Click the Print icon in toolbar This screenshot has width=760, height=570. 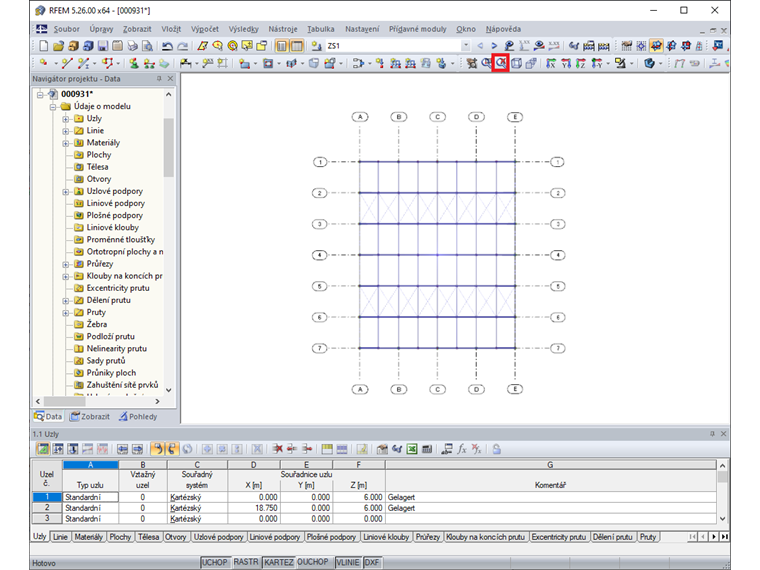pyautogui.click(x=133, y=46)
